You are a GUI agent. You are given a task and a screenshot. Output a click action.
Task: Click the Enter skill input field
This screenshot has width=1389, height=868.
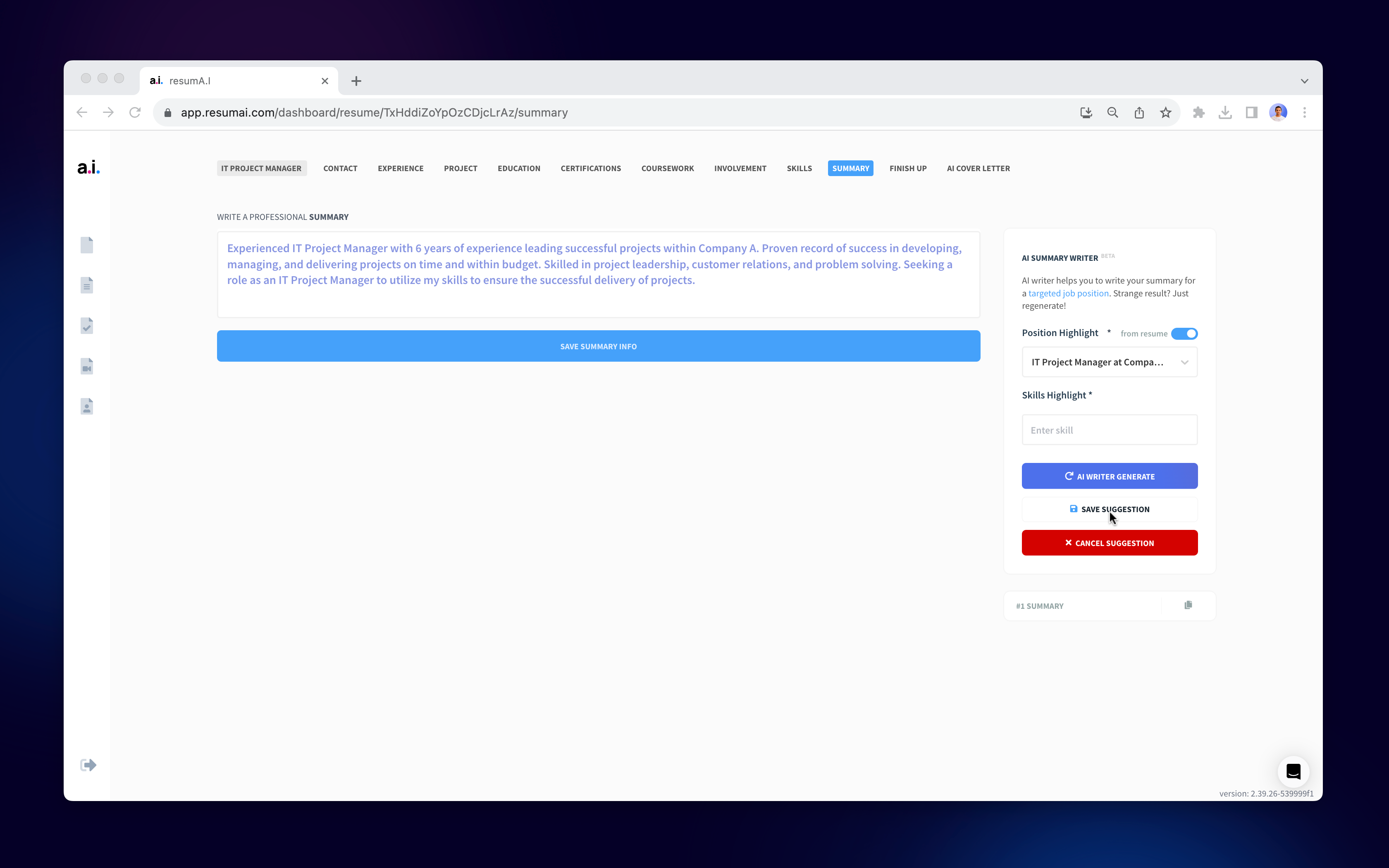(x=1109, y=430)
